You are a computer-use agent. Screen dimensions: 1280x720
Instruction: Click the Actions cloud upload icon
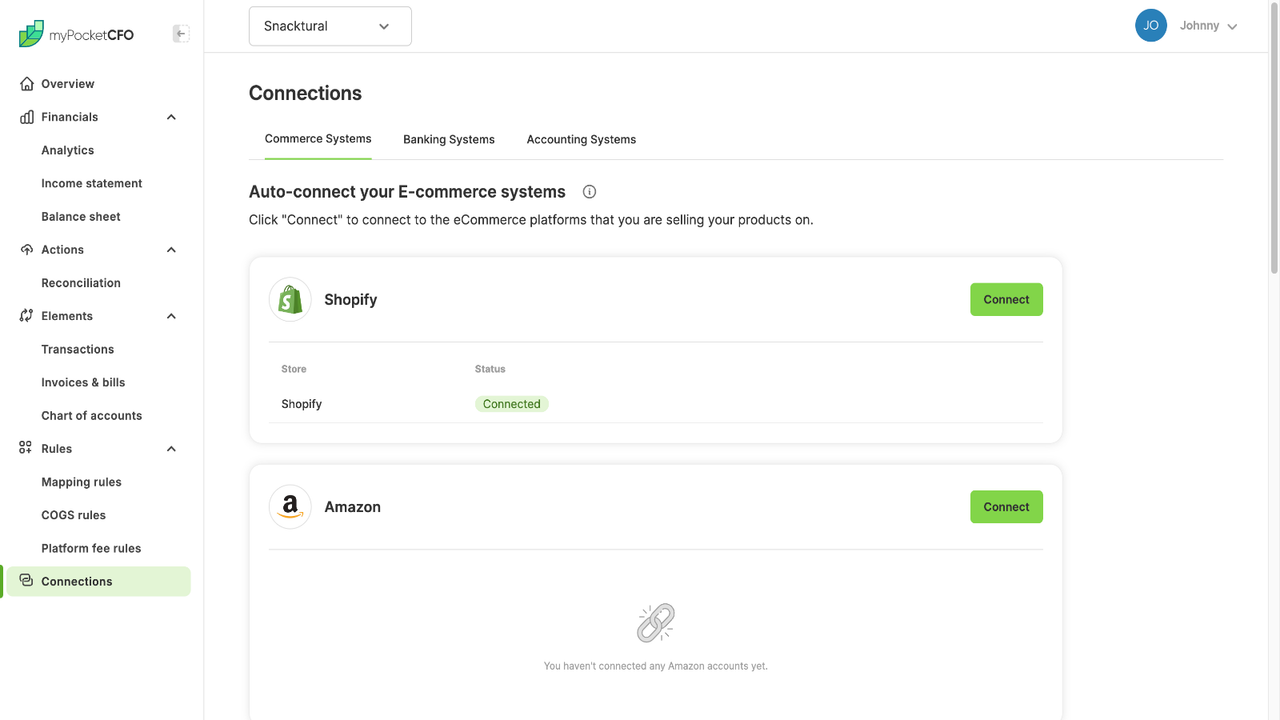[x=27, y=250]
